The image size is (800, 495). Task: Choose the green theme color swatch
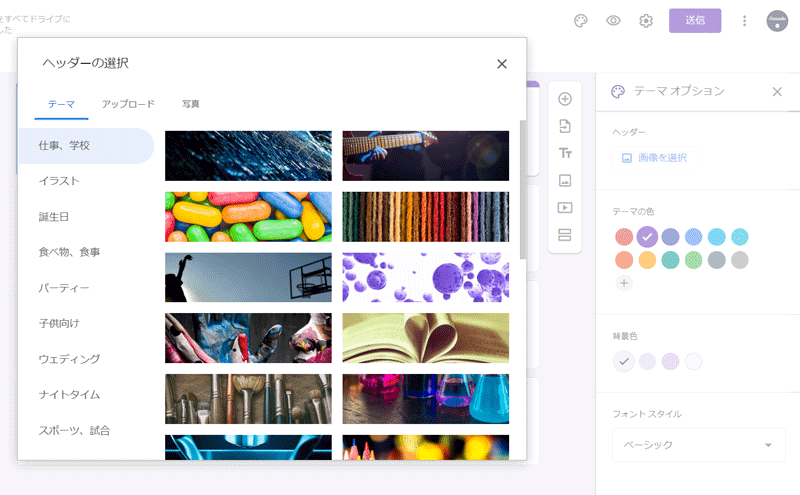coord(693,260)
